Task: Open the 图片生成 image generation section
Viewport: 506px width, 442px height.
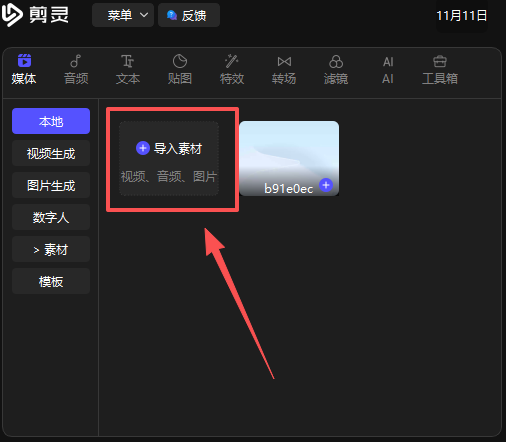Action: [x=51, y=185]
